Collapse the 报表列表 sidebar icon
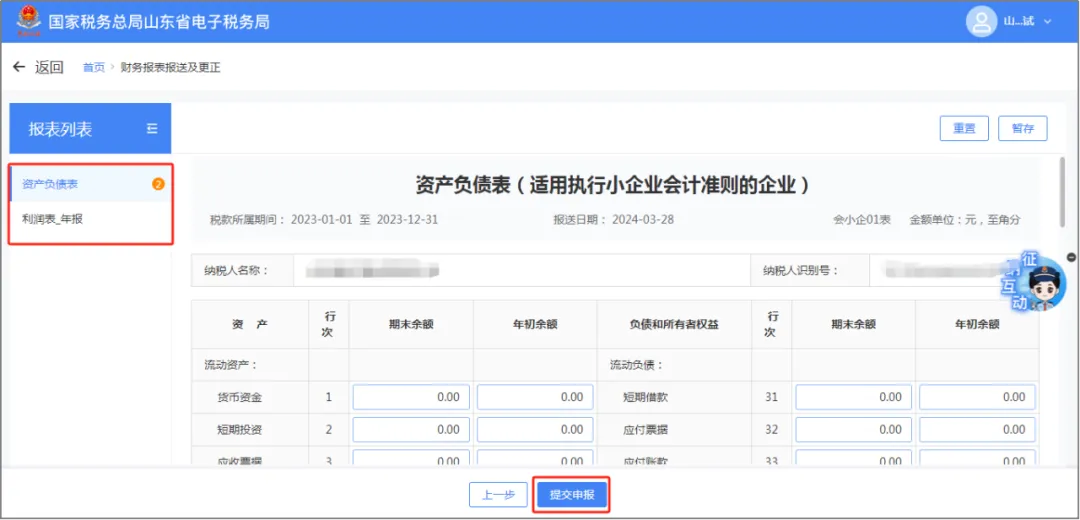This screenshot has height=520, width=1080. tap(152, 129)
